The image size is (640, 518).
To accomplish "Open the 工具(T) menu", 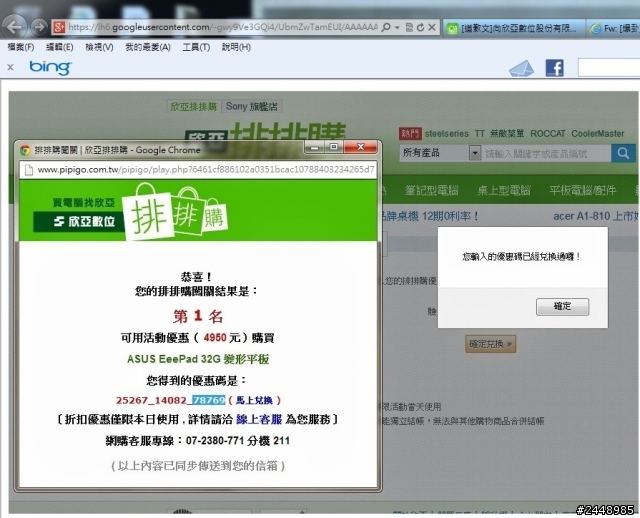I will tap(196, 47).
